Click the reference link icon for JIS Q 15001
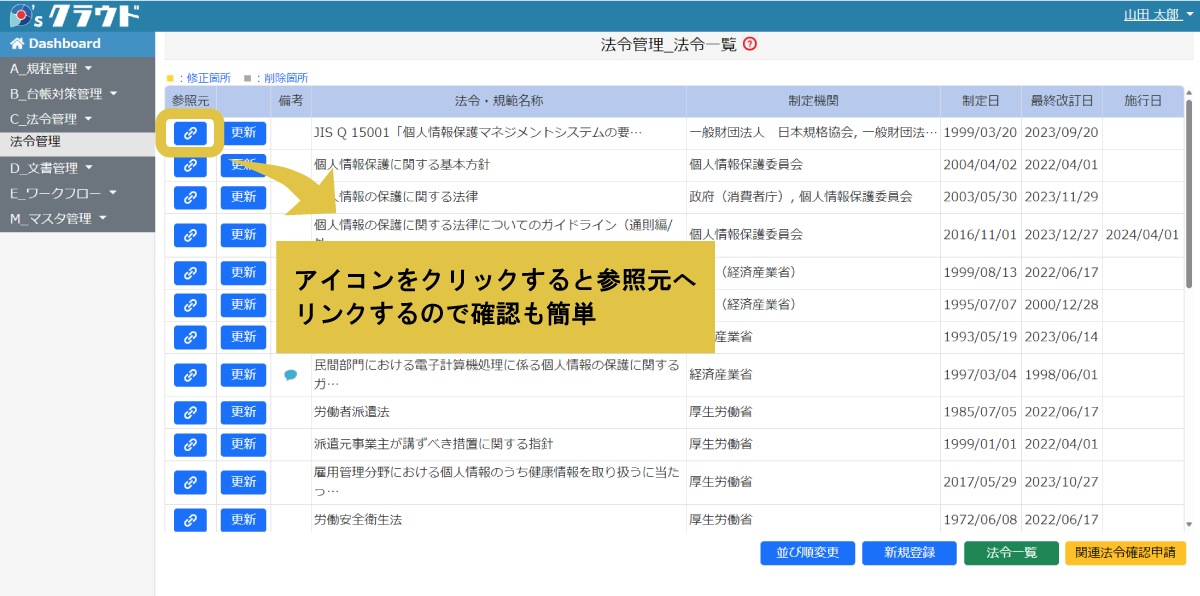This screenshot has width=1200, height=596. click(189, 132)
